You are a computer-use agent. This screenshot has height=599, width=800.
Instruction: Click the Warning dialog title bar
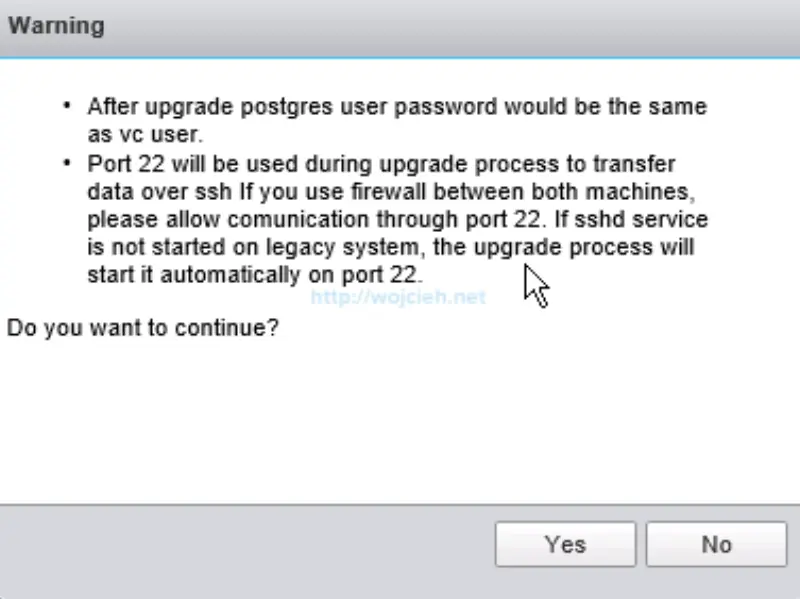click(x=400, y=26)
